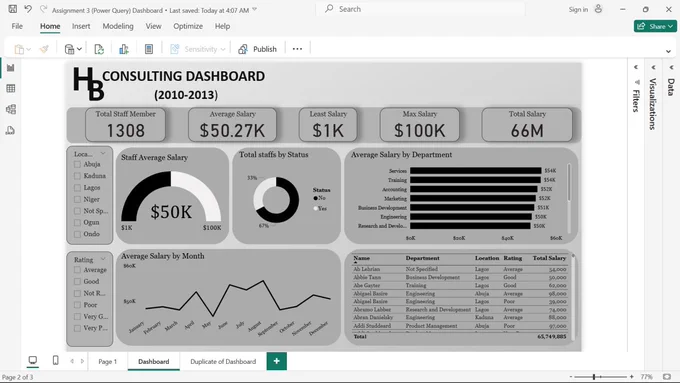Click the Paste clipboard icon

[19, 49]
